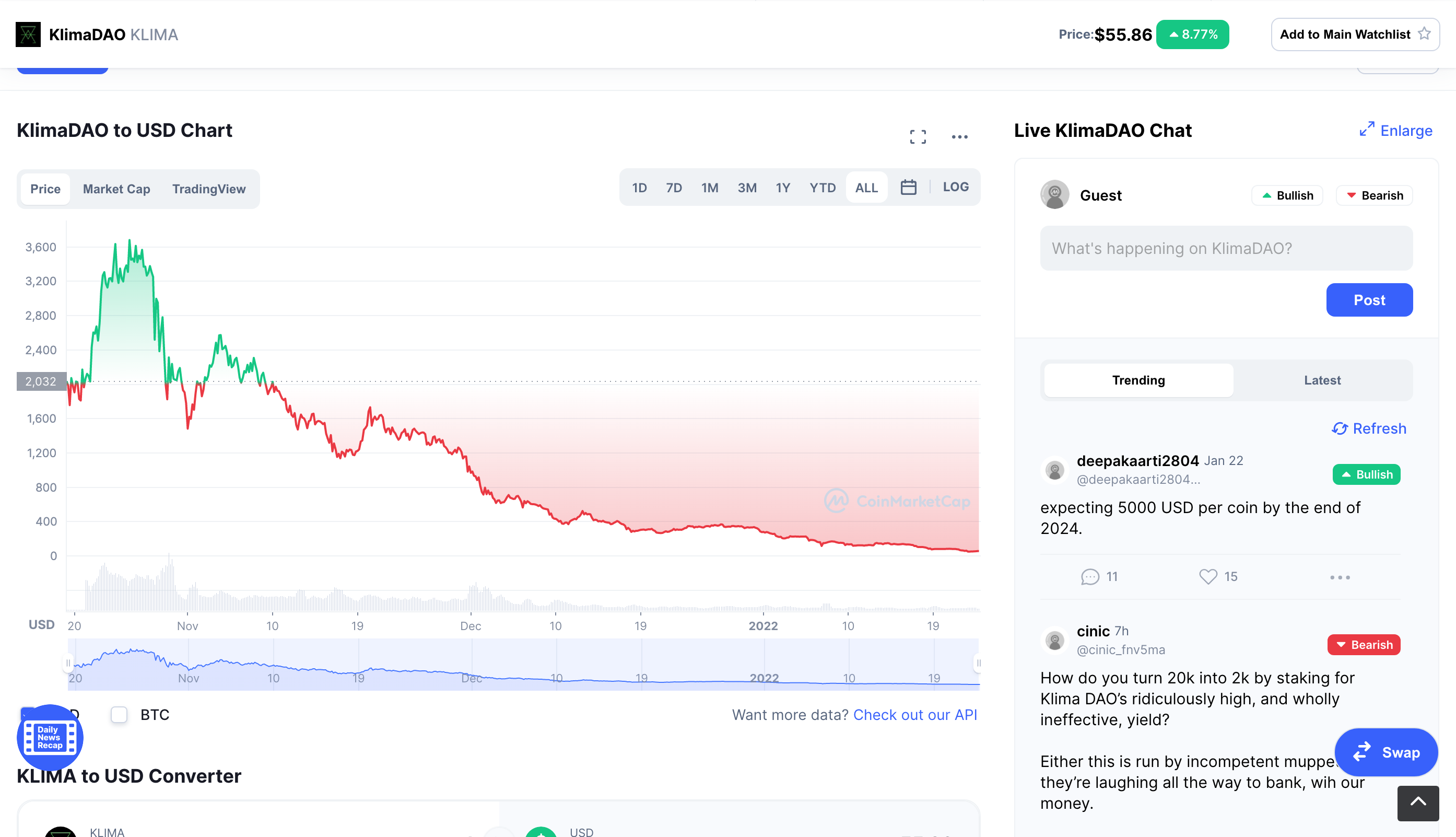
Task: Open the Check out our API link
Action: (x=915, y=715)
